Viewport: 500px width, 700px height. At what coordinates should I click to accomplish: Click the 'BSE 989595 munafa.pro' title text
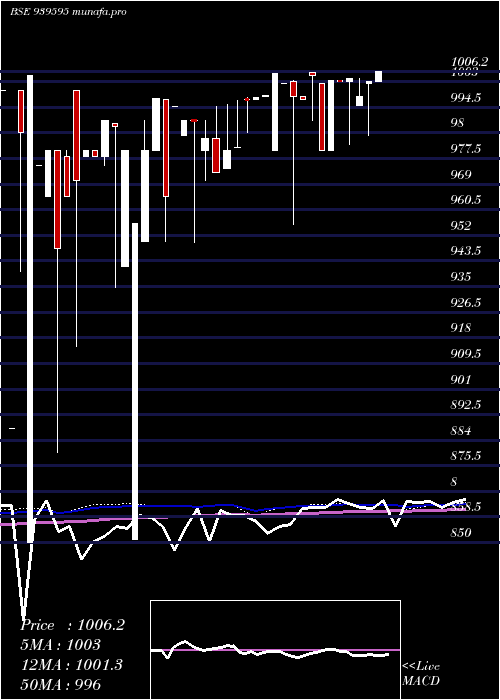coord(68,12)
